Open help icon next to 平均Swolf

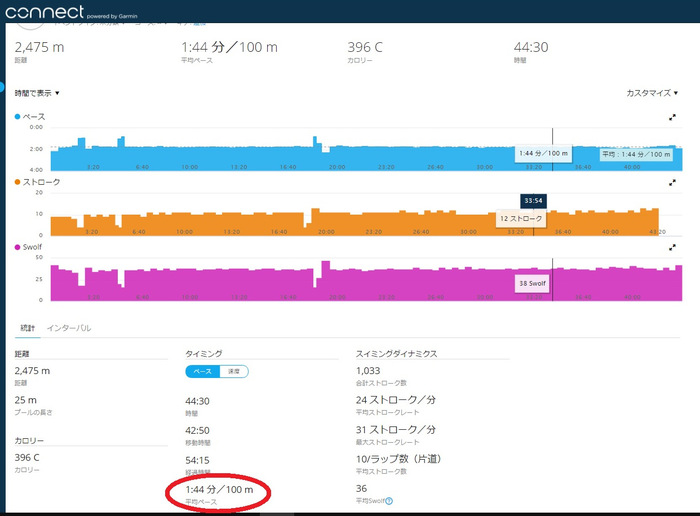click(389, 501)
